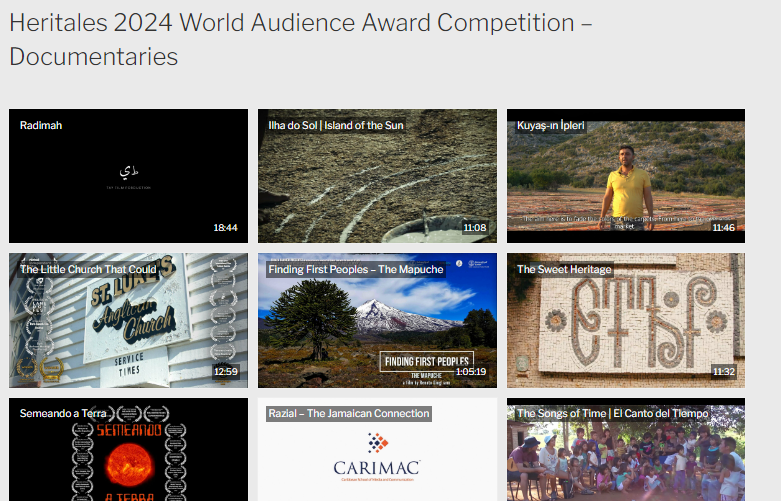Image resolution: width=781 pixels, height=501 pixels.
Task: Click the 11:46 duration badge
Action: (x=723, y=228)
